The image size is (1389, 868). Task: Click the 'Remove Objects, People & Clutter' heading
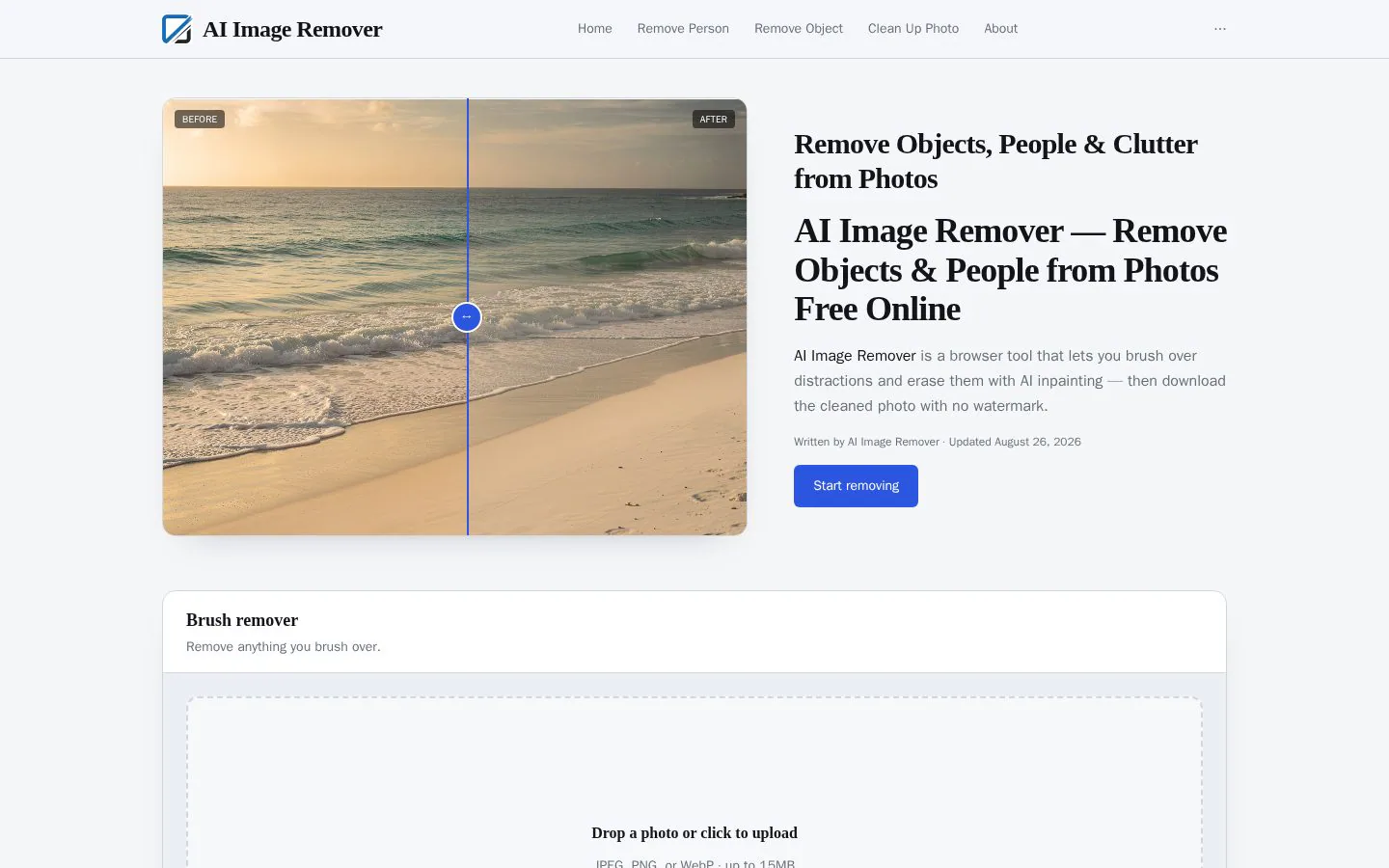(996, 161)
